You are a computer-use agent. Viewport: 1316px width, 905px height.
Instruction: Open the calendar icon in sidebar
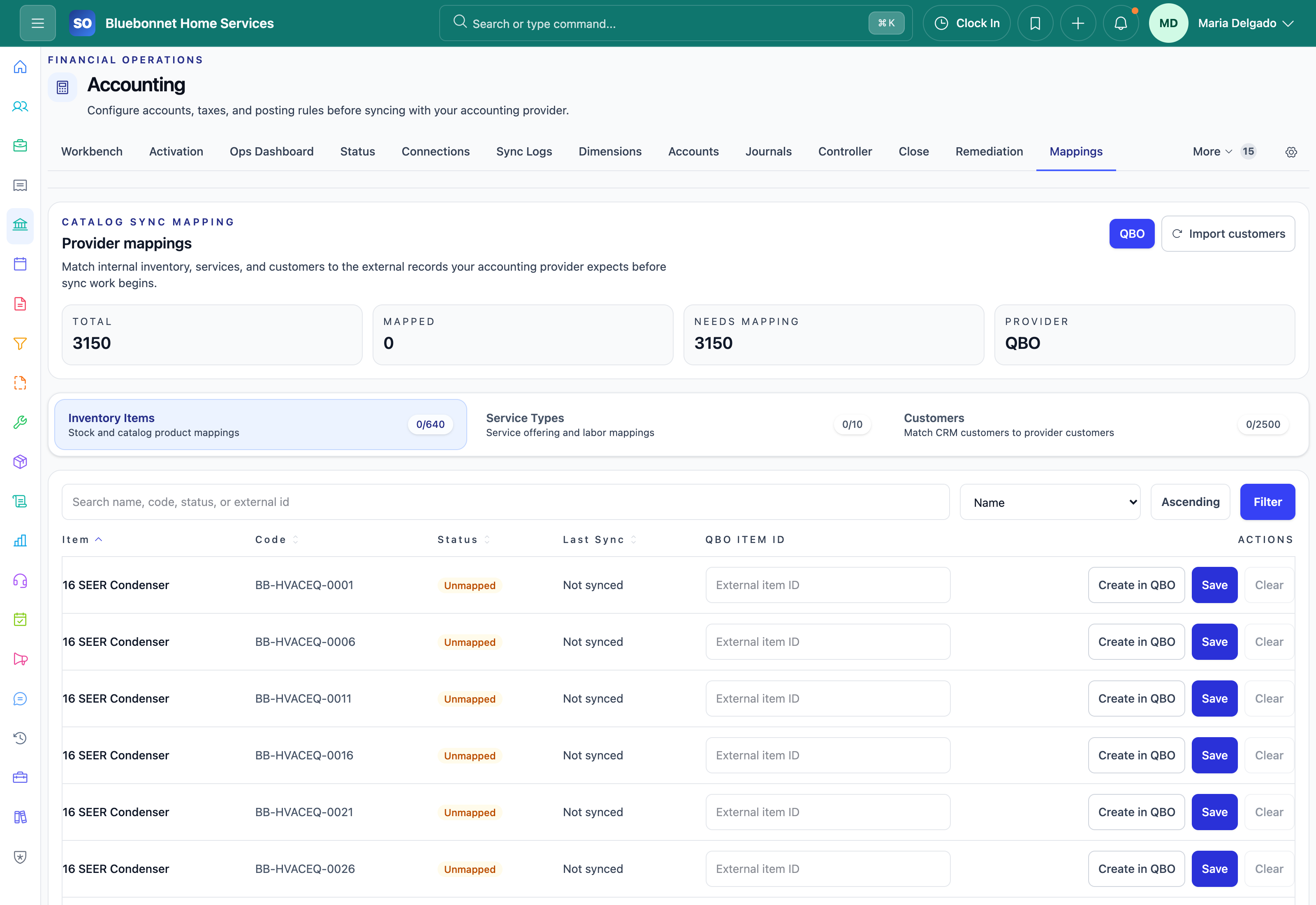pos(21,264)
